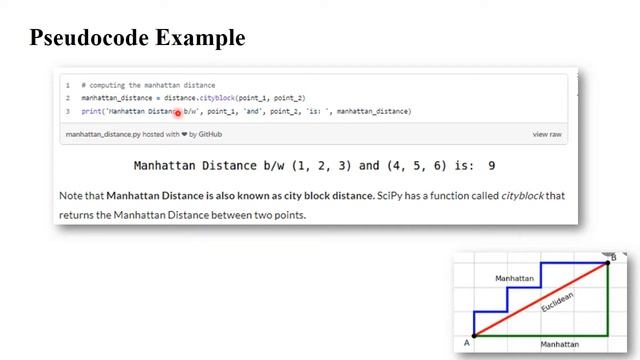The width and height of the screenshot is (640, 360).
Task: Click the 'Manhattan' label near the blue path
Action: [514, 278]
